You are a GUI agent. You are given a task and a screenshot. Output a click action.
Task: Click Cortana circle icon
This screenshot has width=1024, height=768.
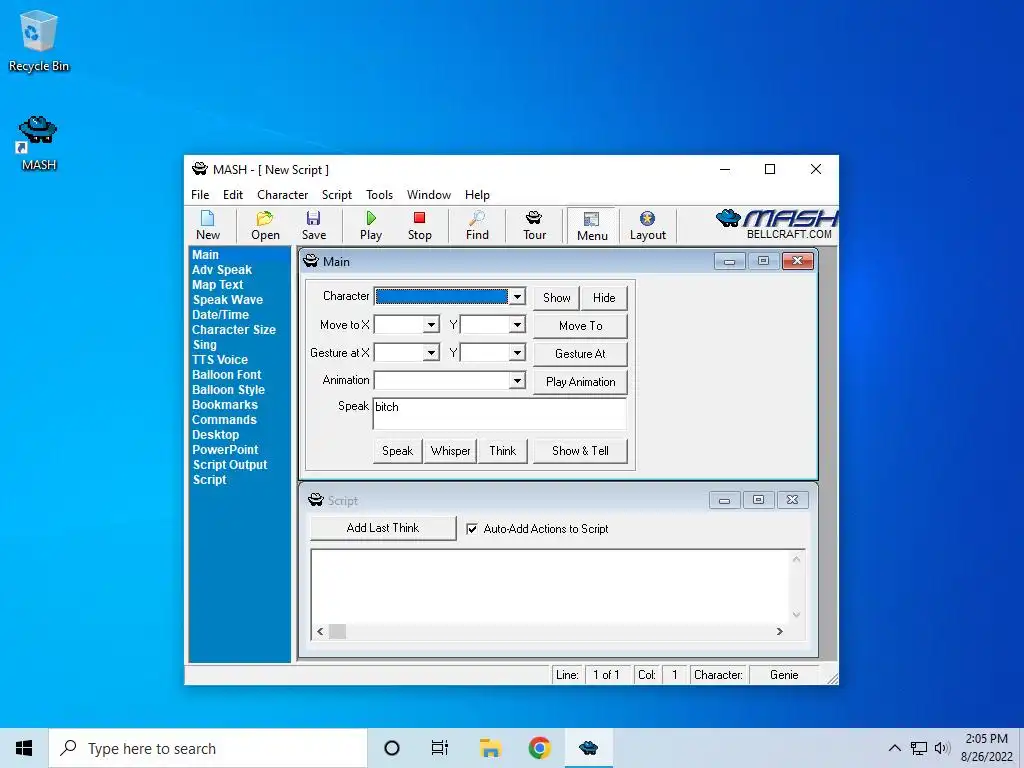(x=392, y=748)
